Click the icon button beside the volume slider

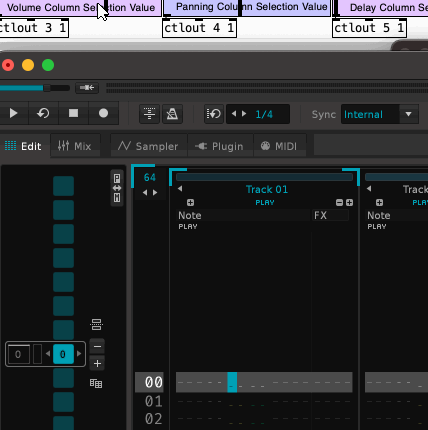[x=87, y=88]
